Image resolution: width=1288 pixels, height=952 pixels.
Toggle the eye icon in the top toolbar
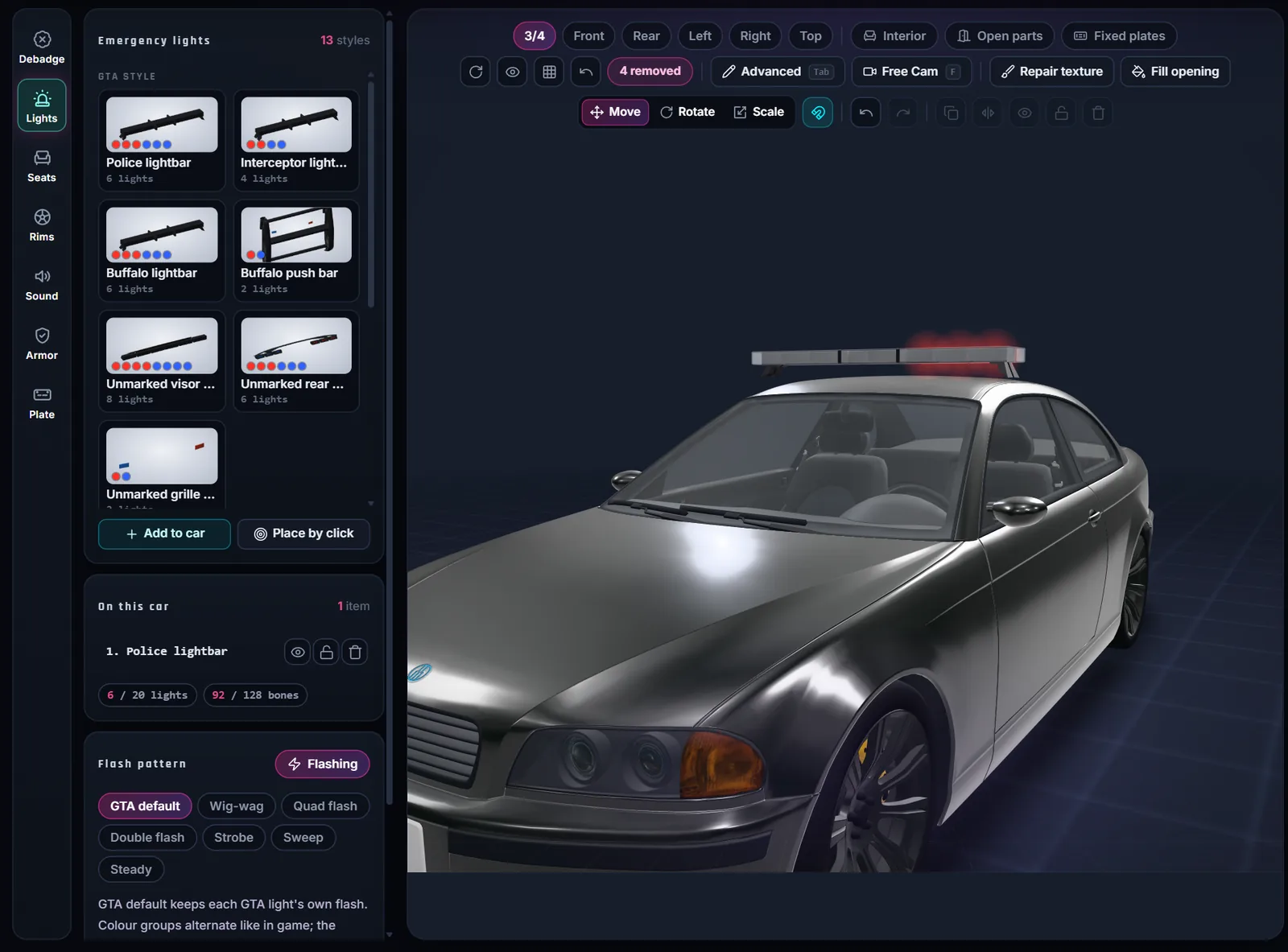[x=512, y=72]
